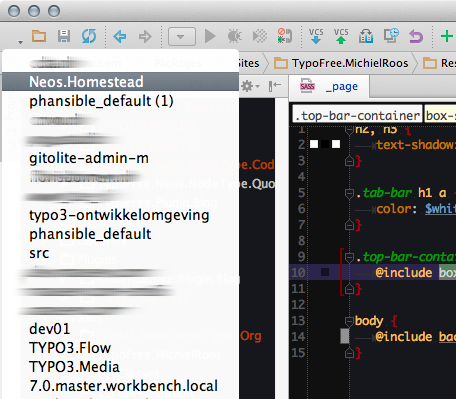Navigate back with blue left arrow
456x399 pixels.
coord(119,36)
